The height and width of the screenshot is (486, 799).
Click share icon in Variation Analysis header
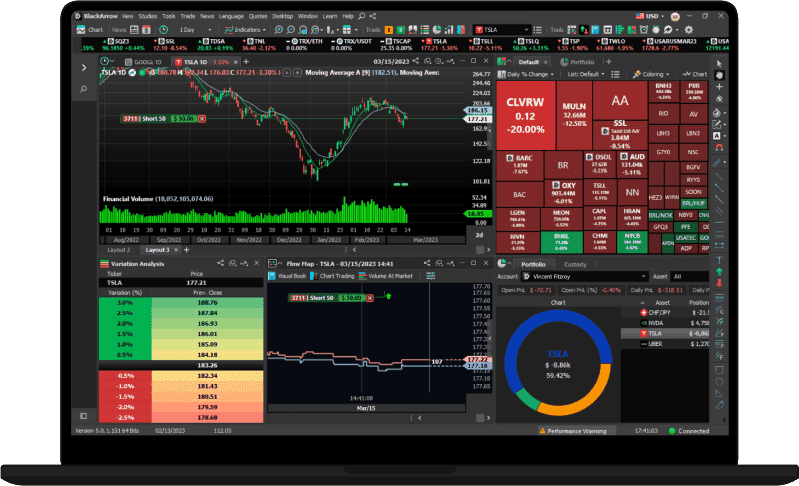point(220,263)
